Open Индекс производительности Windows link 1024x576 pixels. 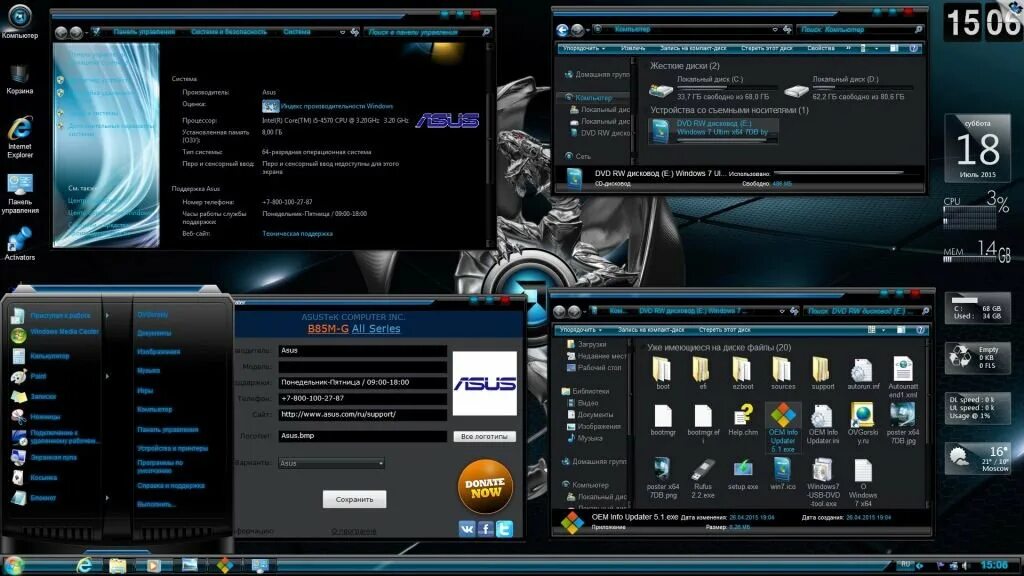[x=337, y=106]
